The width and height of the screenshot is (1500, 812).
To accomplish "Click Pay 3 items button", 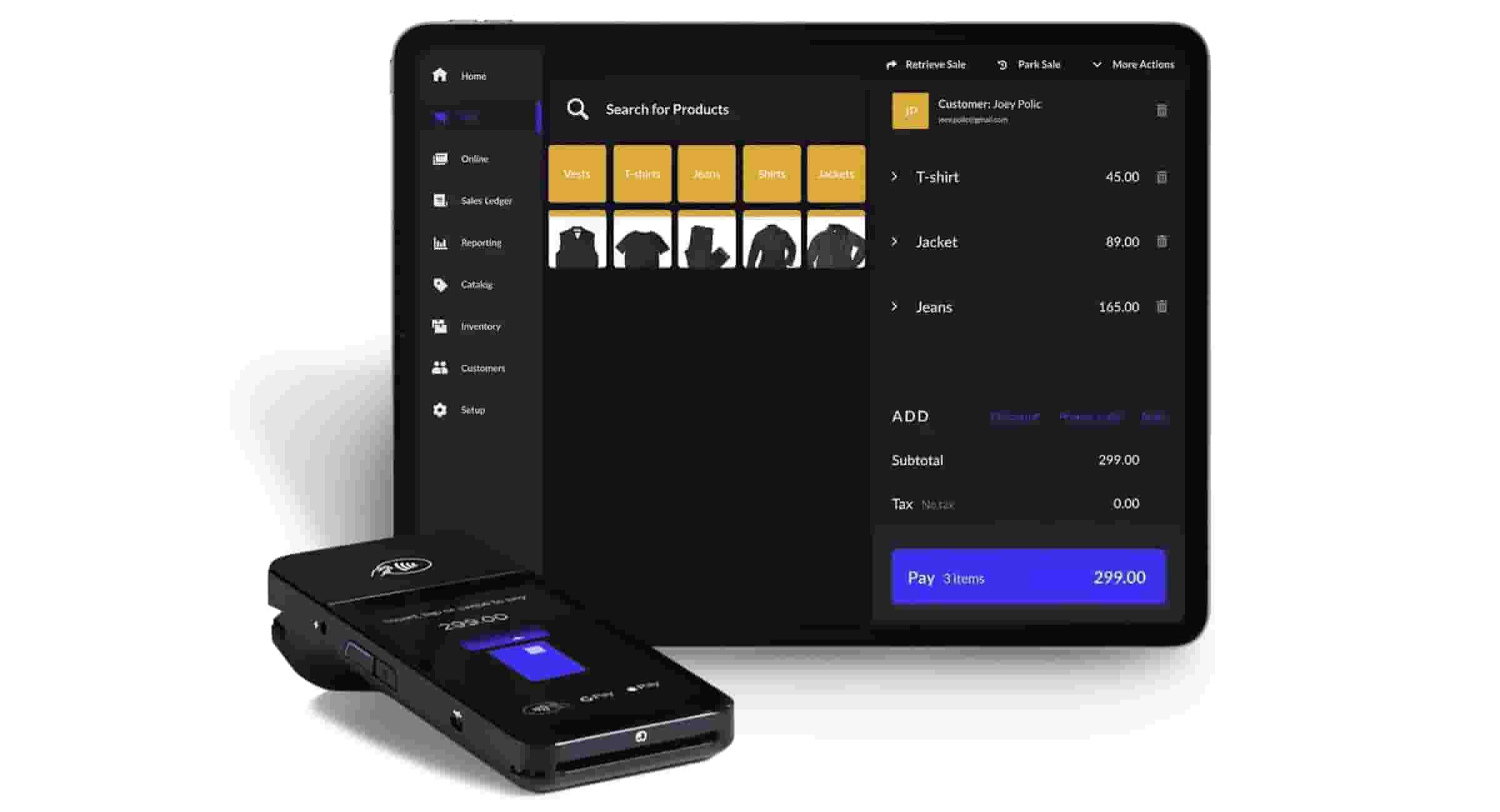I will click(1030, 578).
